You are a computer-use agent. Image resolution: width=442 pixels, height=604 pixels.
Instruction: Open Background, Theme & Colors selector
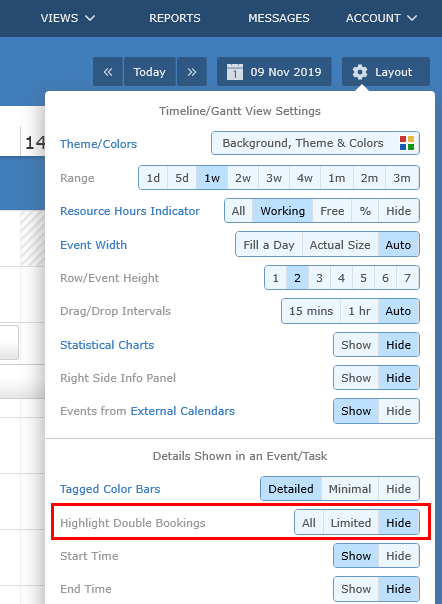coord(315,143)
